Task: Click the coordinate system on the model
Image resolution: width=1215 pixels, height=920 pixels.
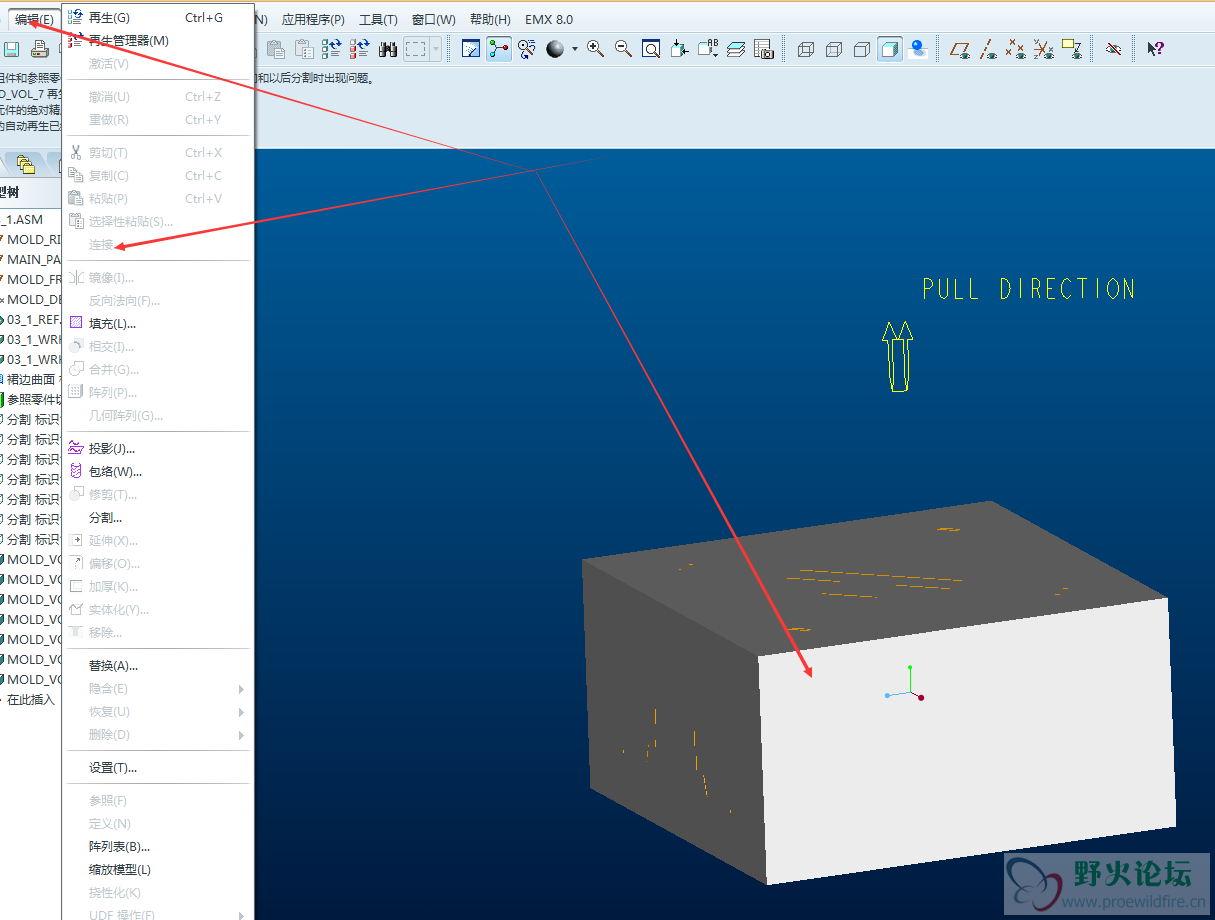Action: 905,684
